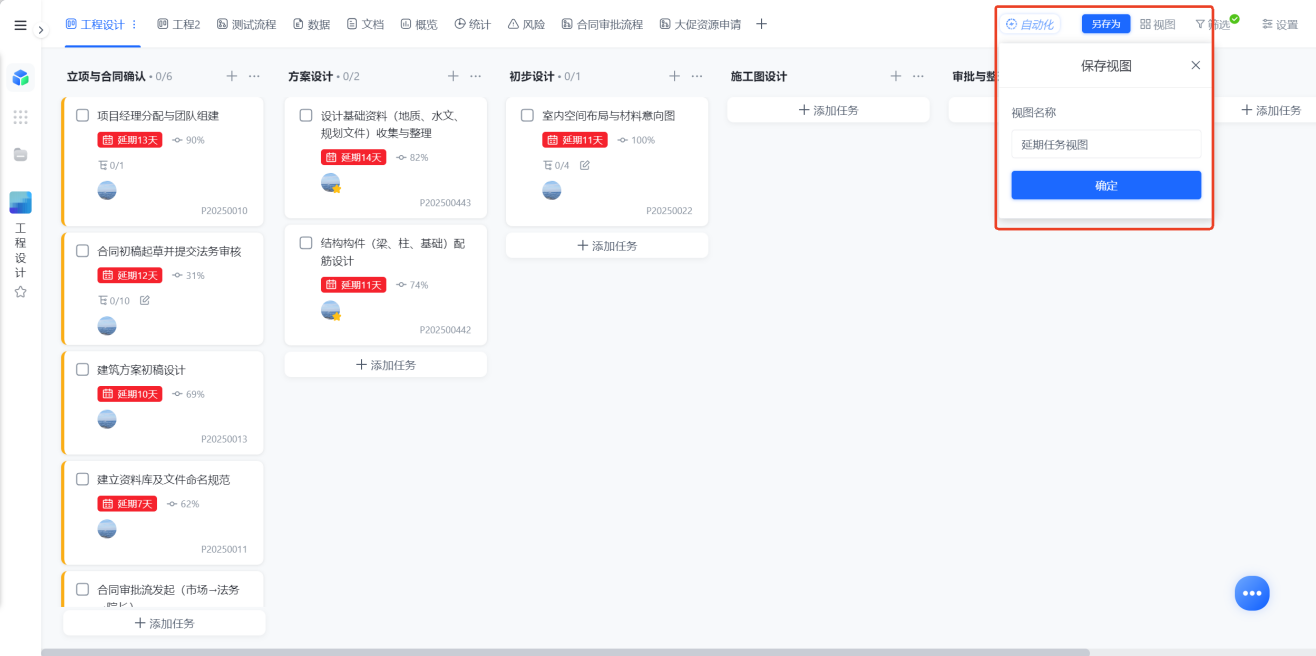Open assignee avatar on 建筑方案初稿设计 card
The height and width of the screenshot is (656, 1316).
tap(107, 419)
